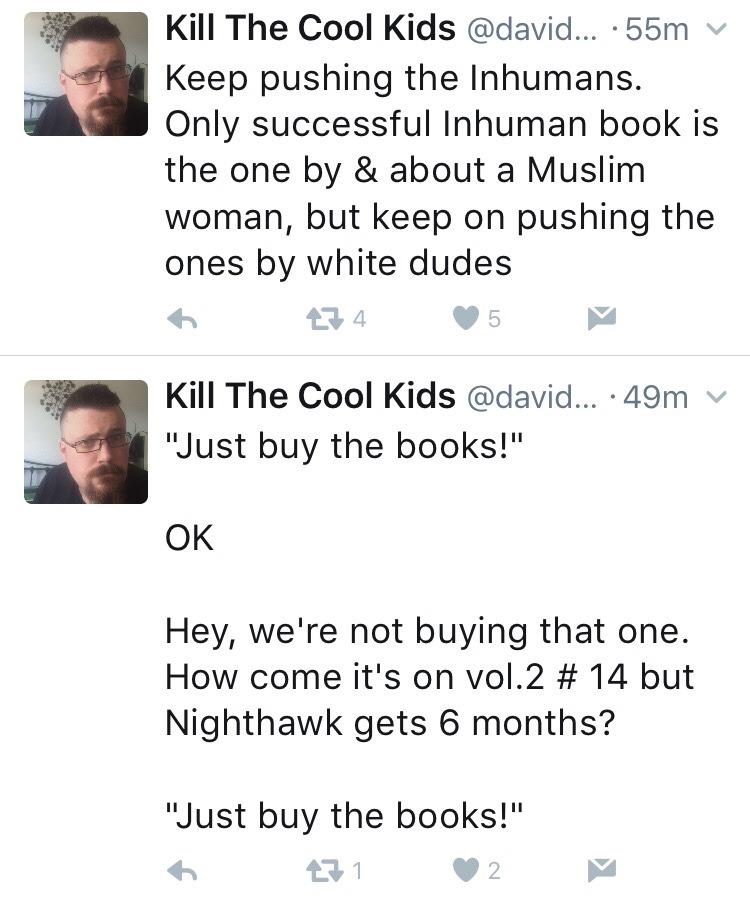Tap the avatar on the second tweet
750x897 pixels.
click(85, 442)
